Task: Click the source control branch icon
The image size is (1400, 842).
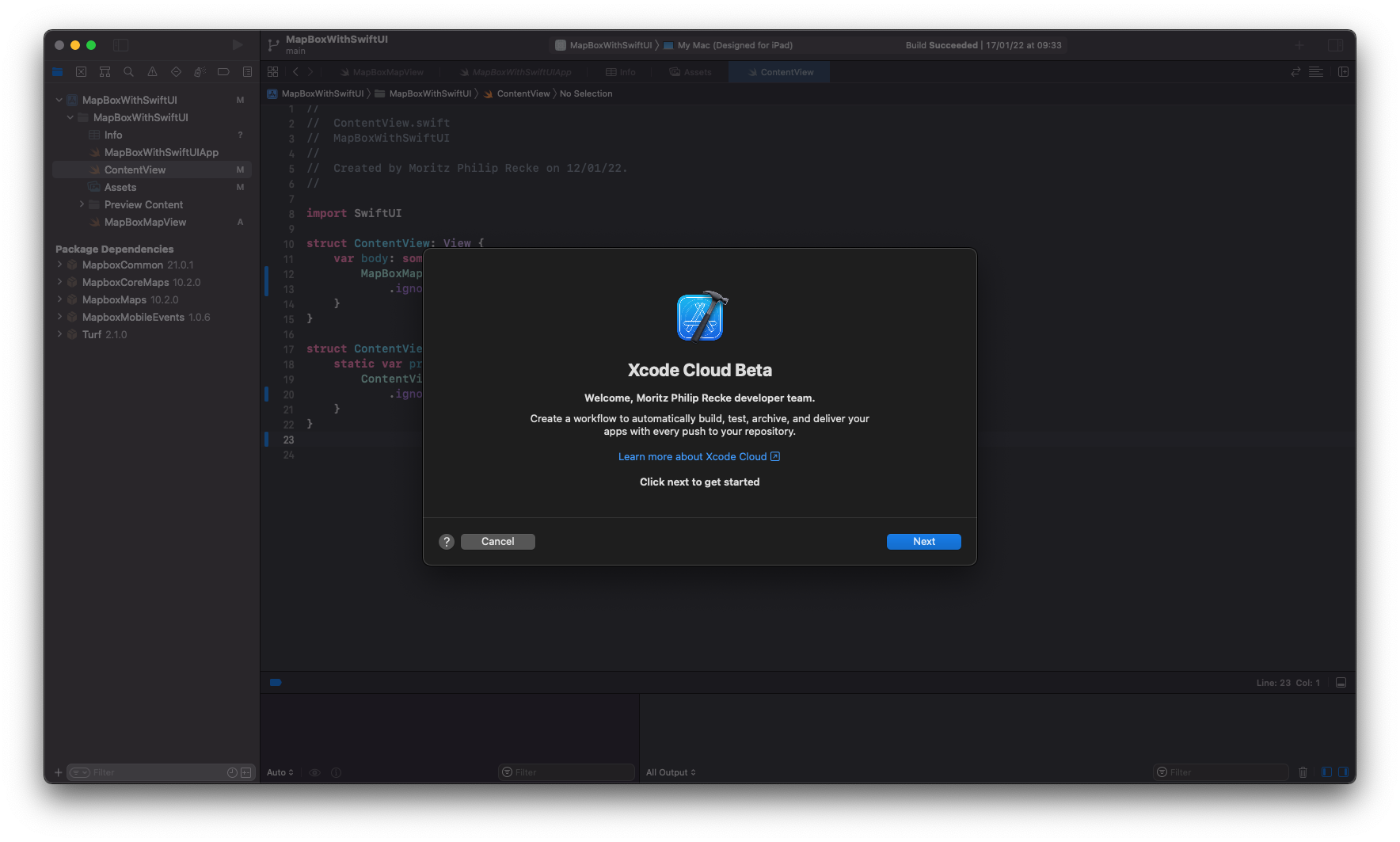Action: (x=273, y=45)
